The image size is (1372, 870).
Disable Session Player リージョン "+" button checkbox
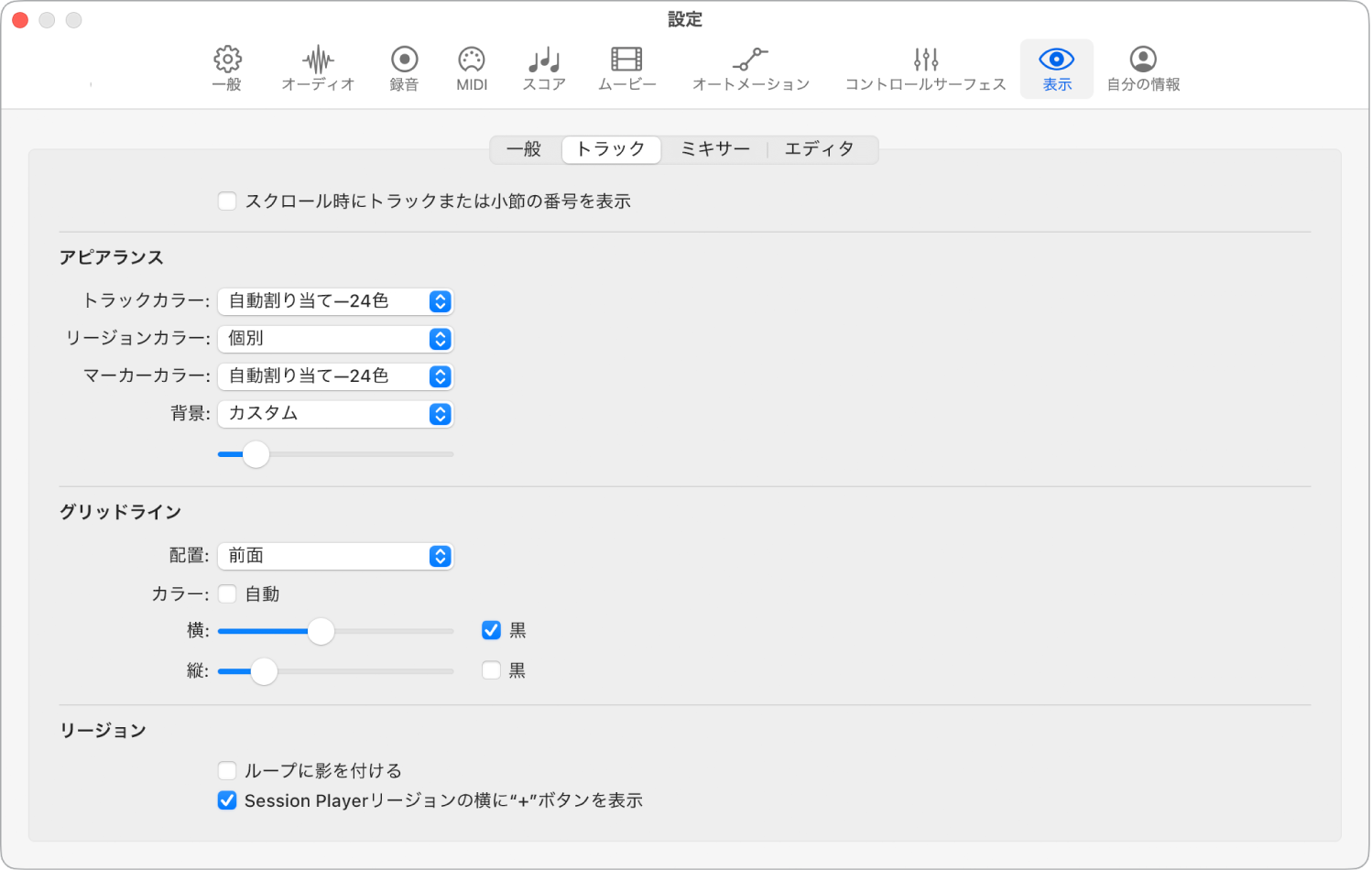click(x=227, y=800)
